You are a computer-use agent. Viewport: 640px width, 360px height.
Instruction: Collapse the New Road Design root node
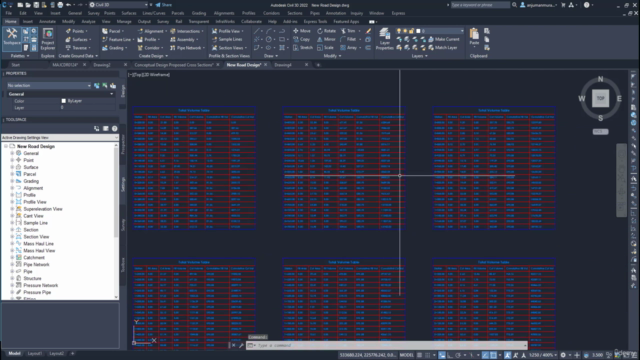click(6, 146)
